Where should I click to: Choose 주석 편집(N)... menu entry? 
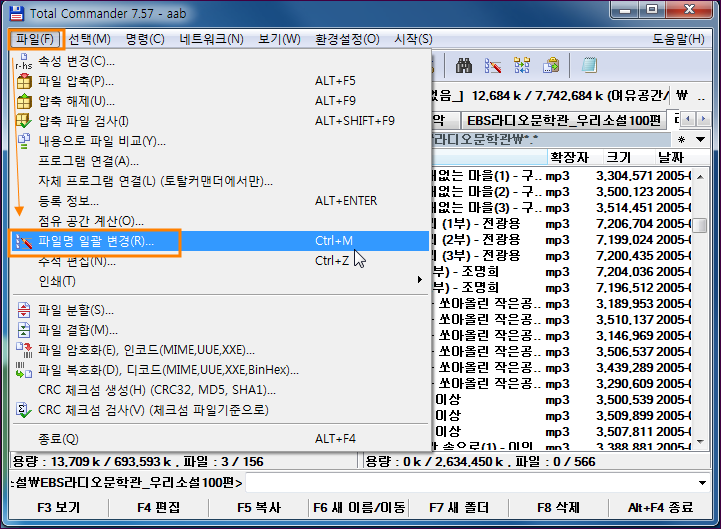[x=220, y=261]
